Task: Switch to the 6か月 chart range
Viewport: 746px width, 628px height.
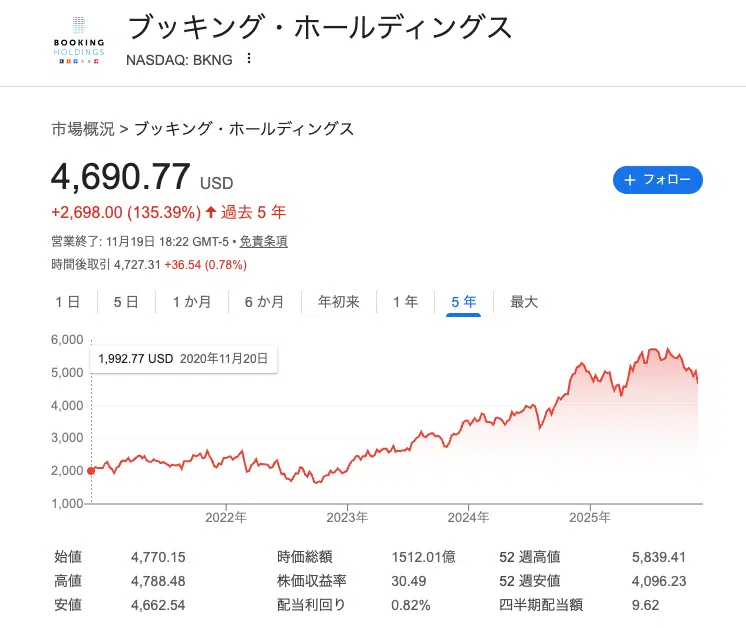Action: [264, 302]
